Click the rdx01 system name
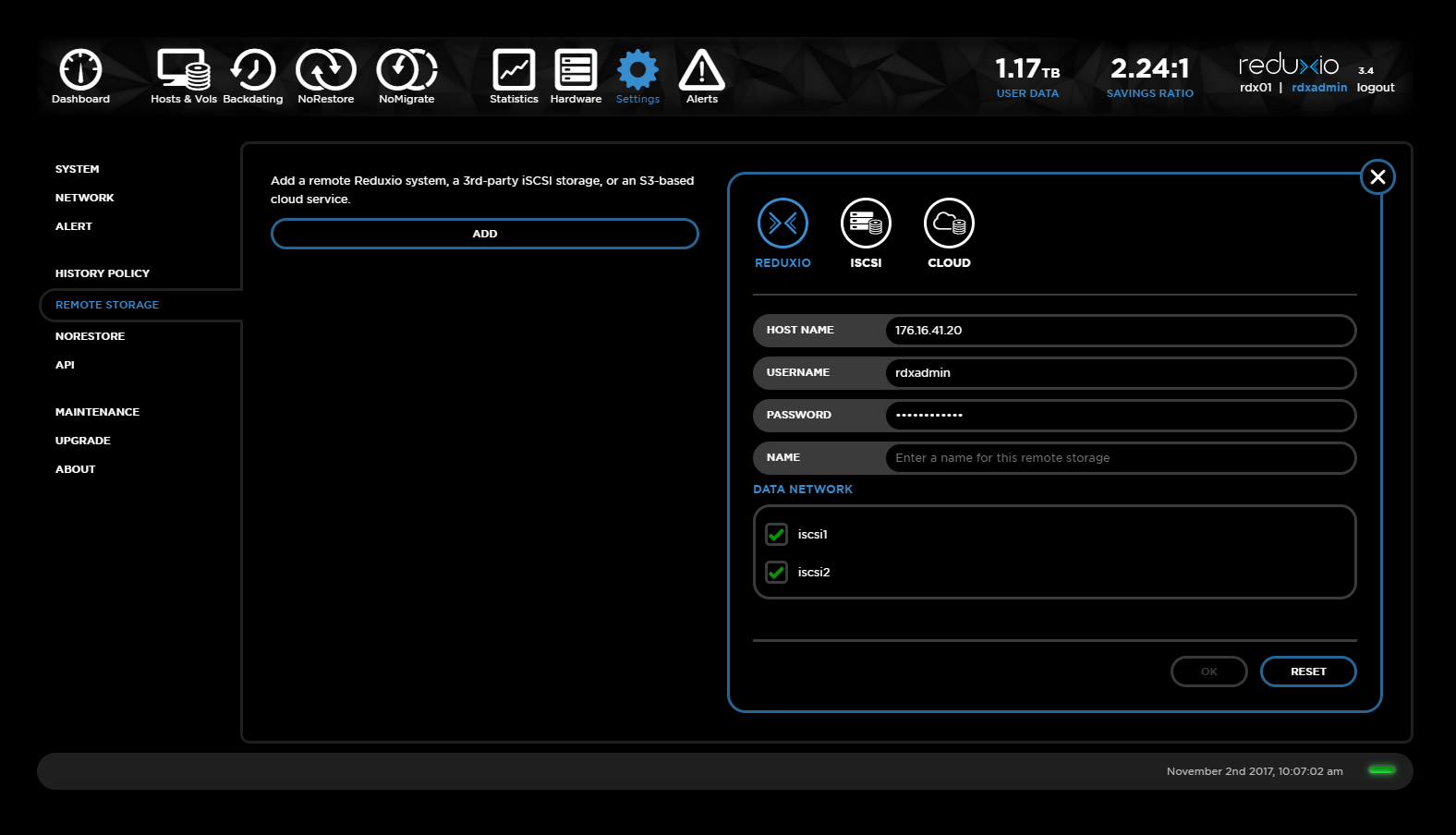1456x835 pixels. coord(1256,88)
